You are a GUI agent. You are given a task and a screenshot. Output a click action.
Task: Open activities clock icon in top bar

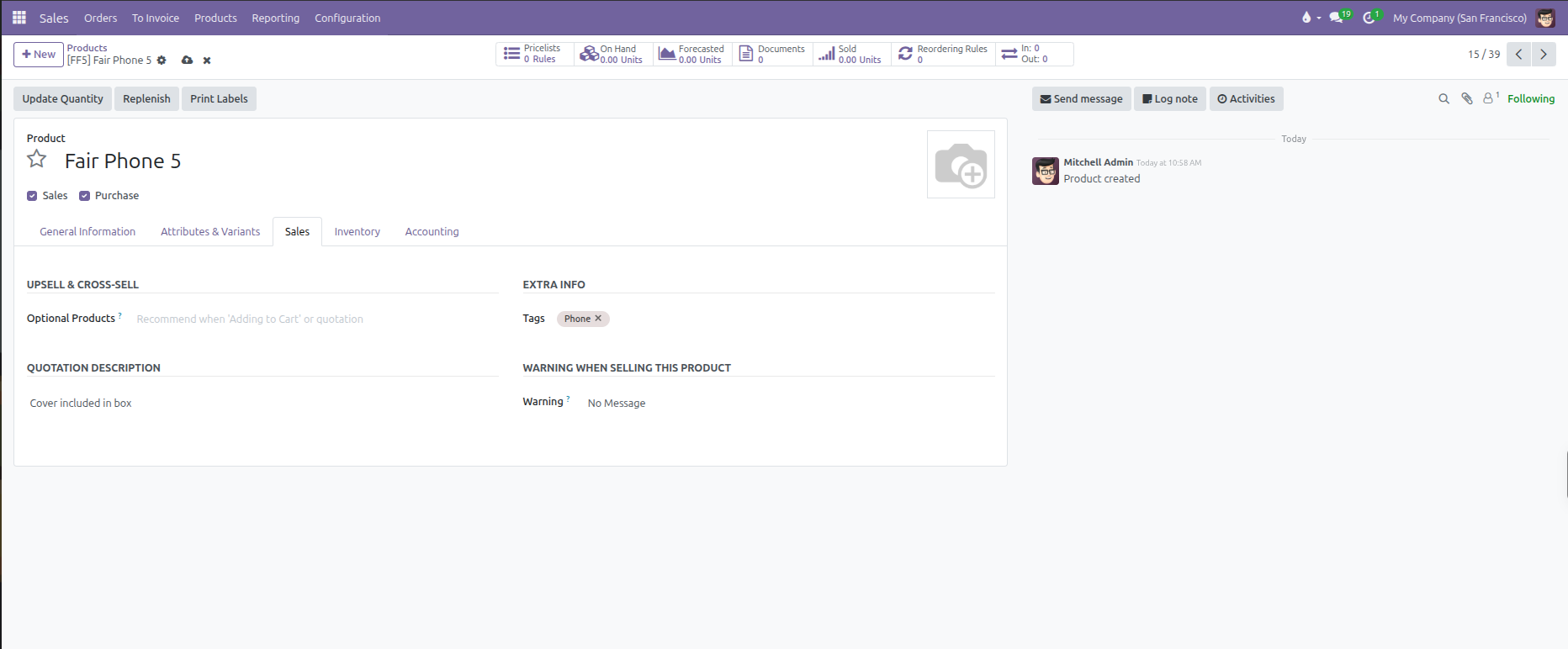pyautogui.click(x=1371, y=18)
